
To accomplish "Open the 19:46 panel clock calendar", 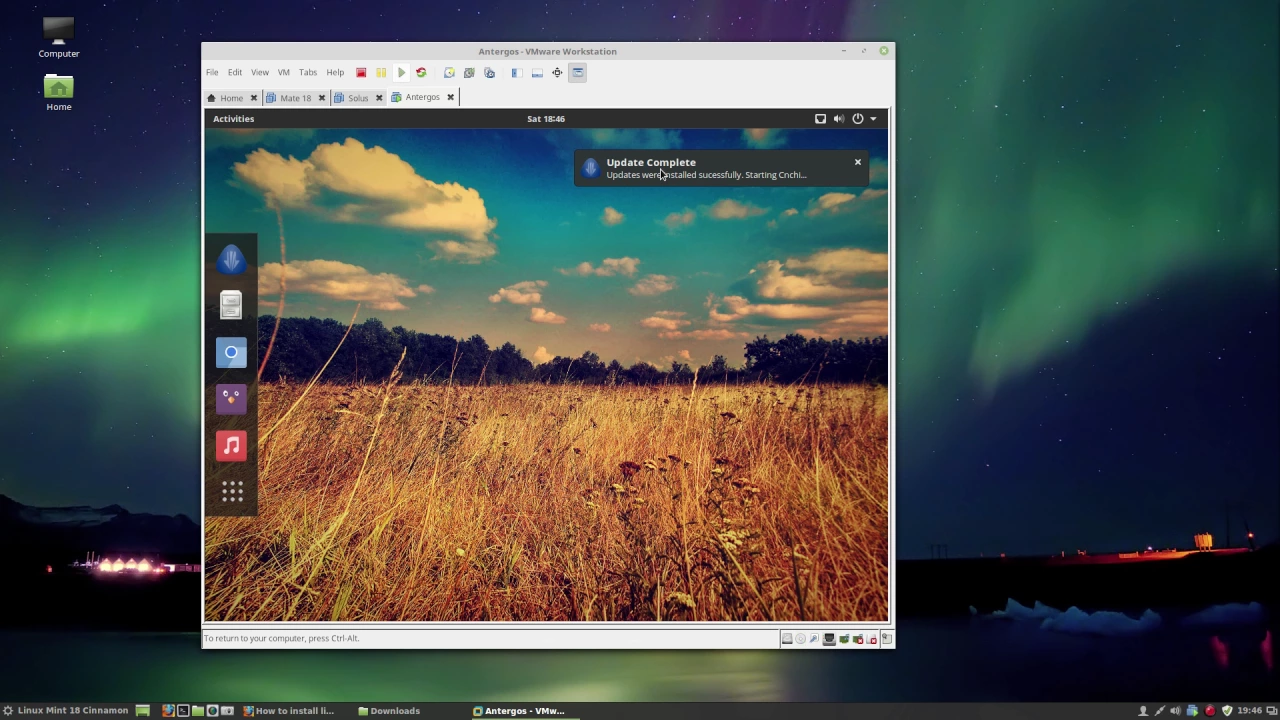I will [1250, 711].
